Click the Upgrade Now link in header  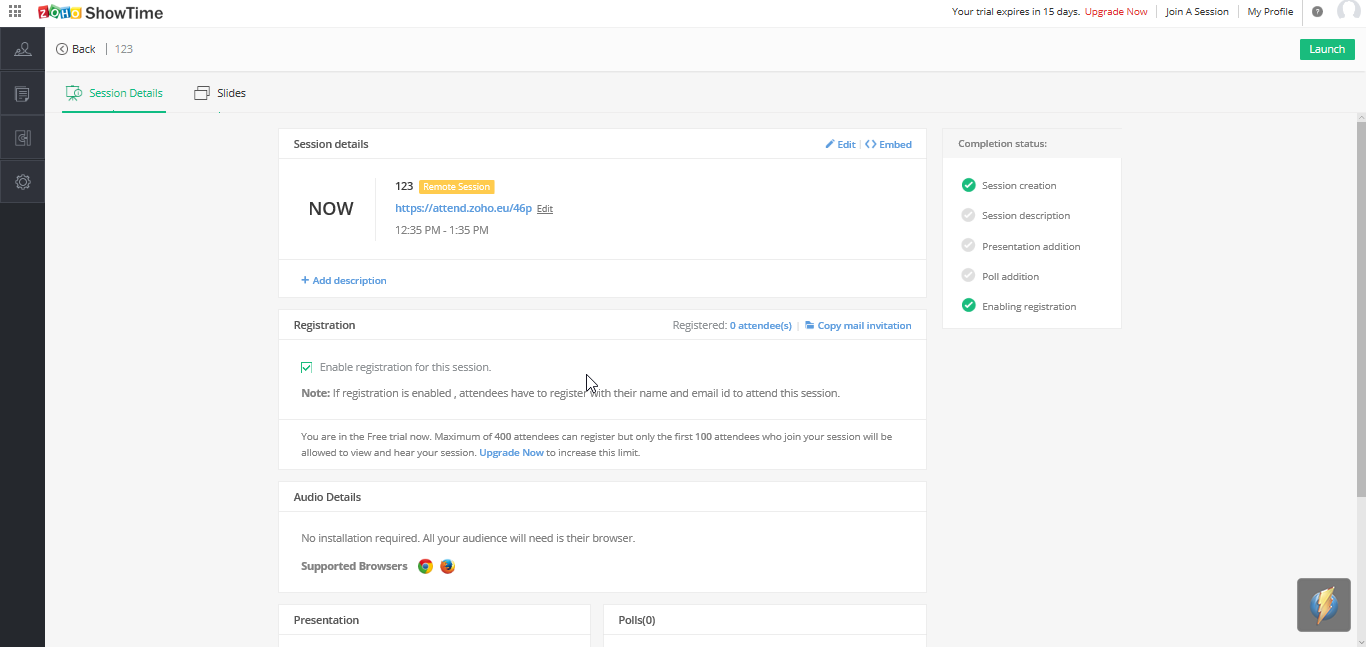1116,12
